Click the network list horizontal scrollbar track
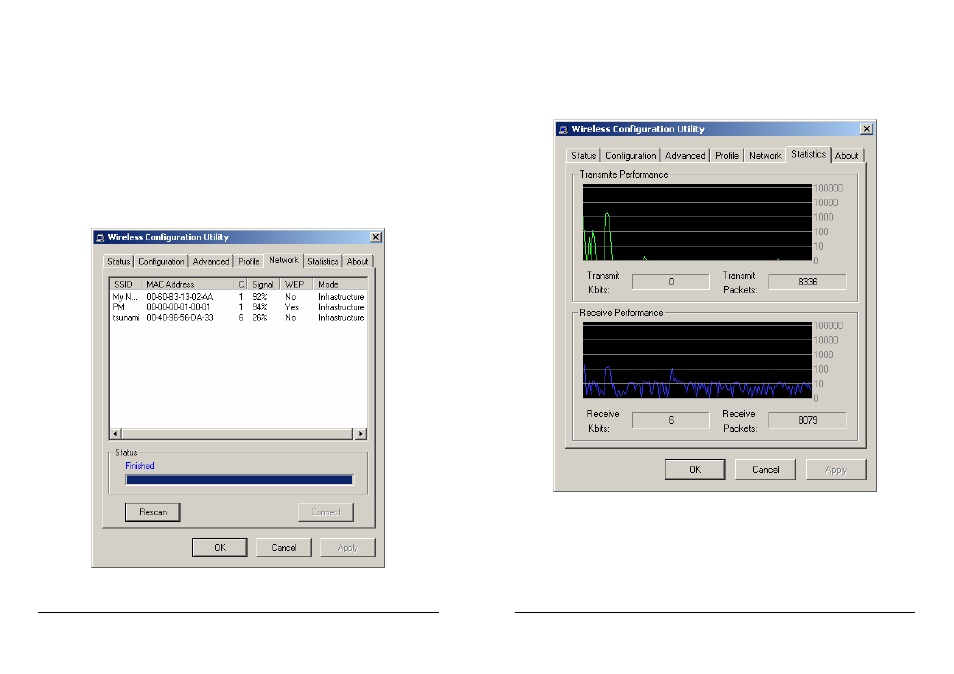Viewport: 954px width, 674px height. click(238, 434)
